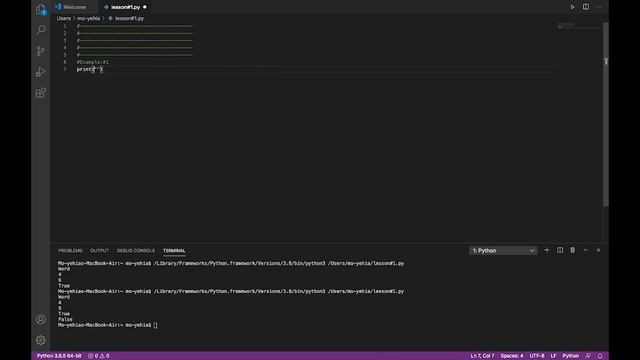Click the mo-yehia breadcrumb
The image size is (640, 360).
pyautogui.click(x=89, y=18)
